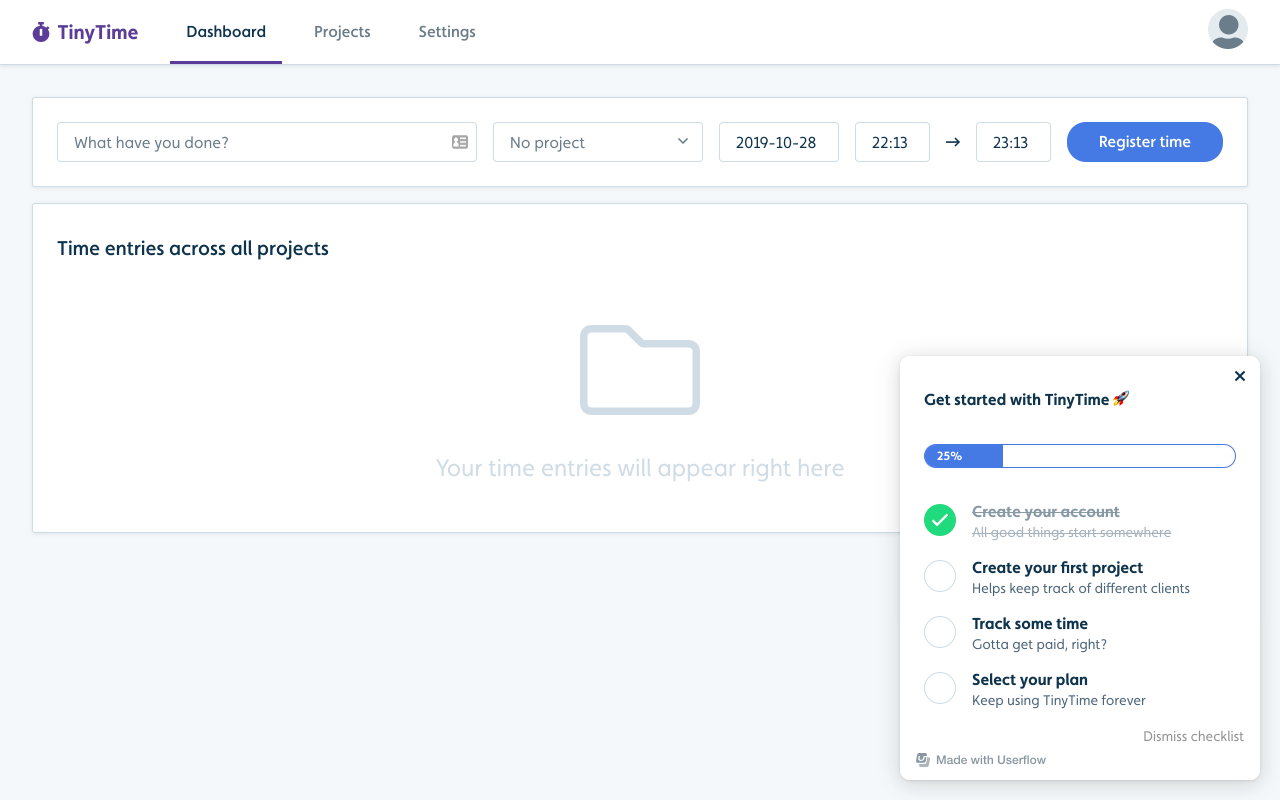Open the user avatar profile menu
Screen dimensions: 1280x800
coord(1228,29)
